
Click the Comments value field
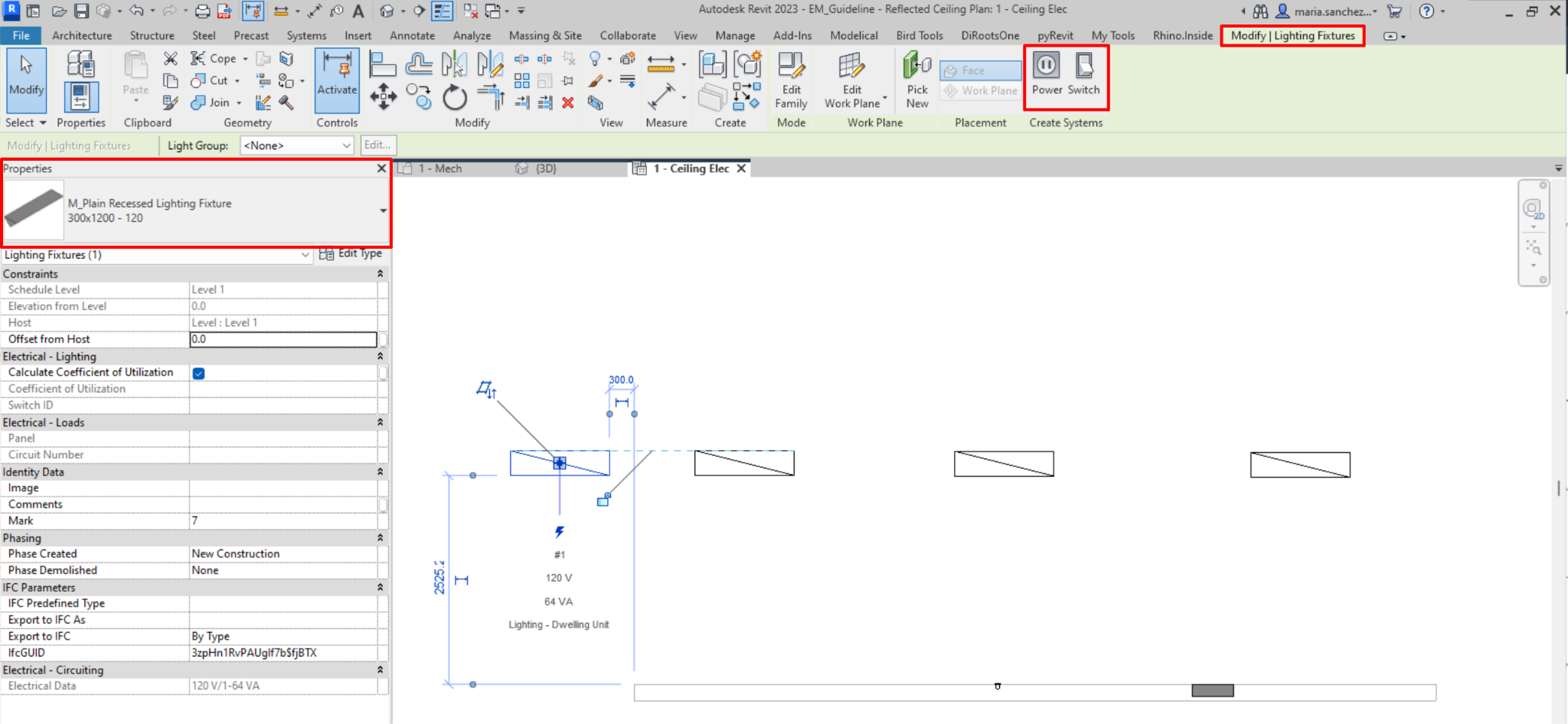pos(283,504)
